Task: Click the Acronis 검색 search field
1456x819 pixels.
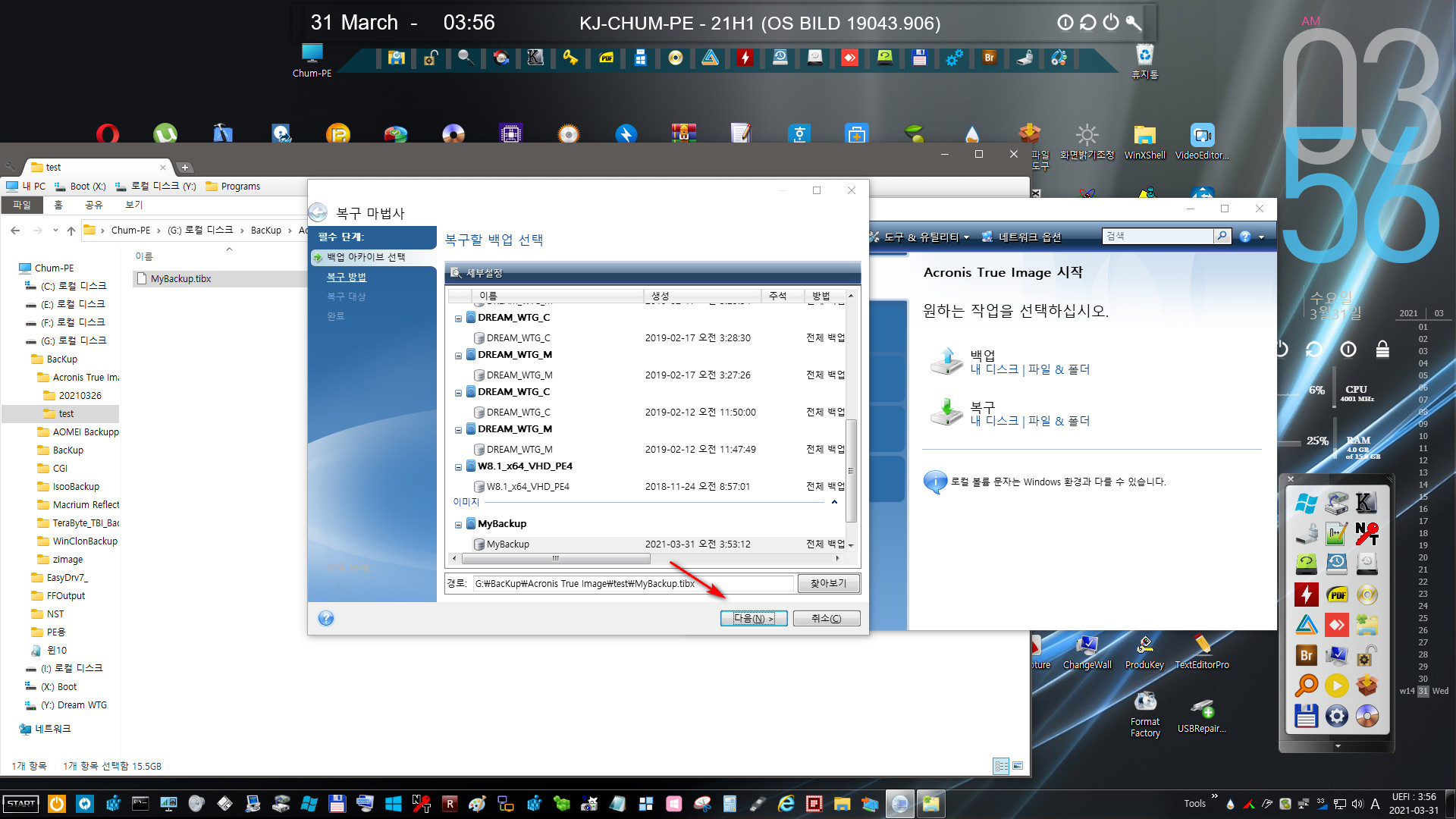Action: pos(1157,236)
